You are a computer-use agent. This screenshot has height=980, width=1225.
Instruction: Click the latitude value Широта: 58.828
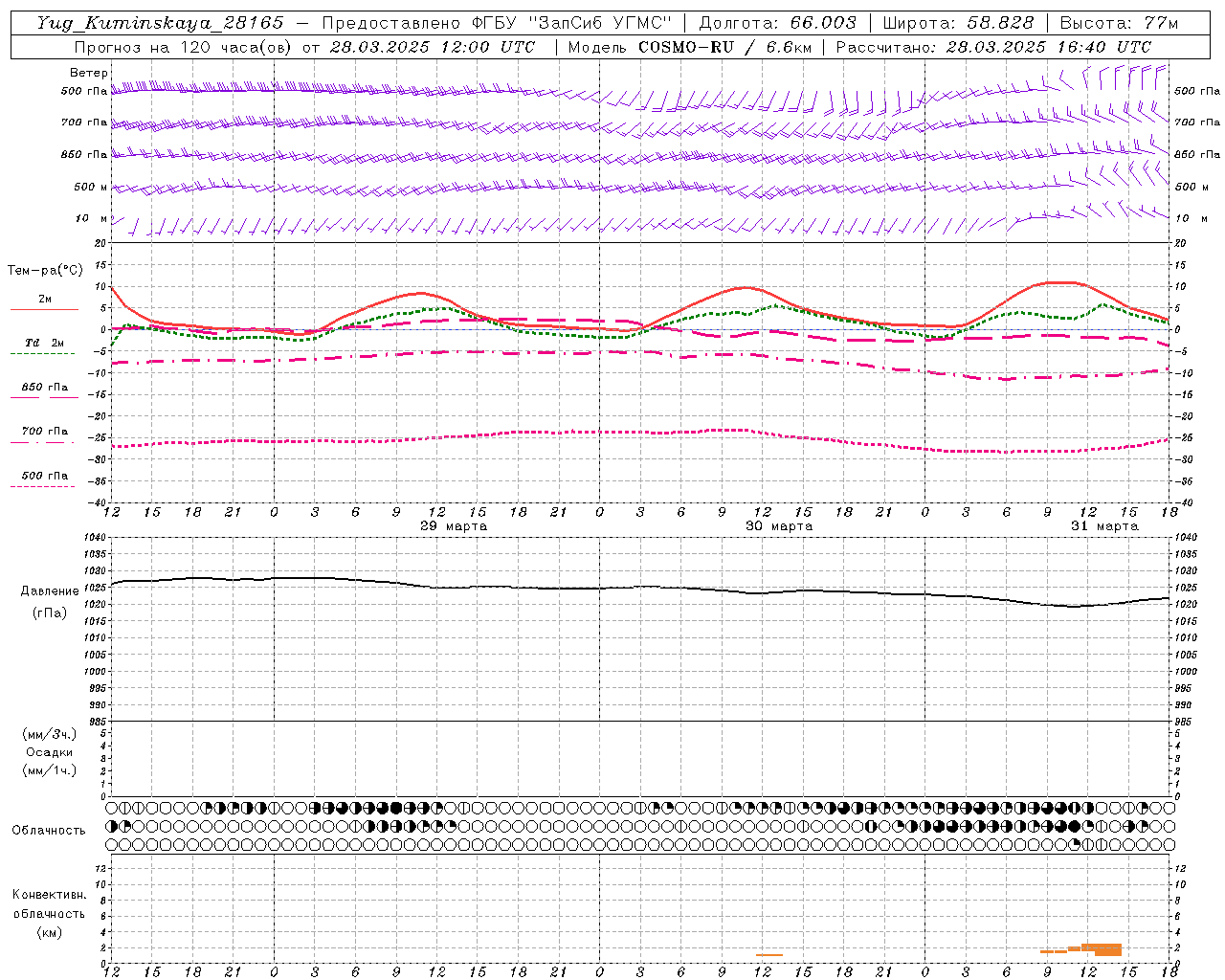tap(958, 23)
